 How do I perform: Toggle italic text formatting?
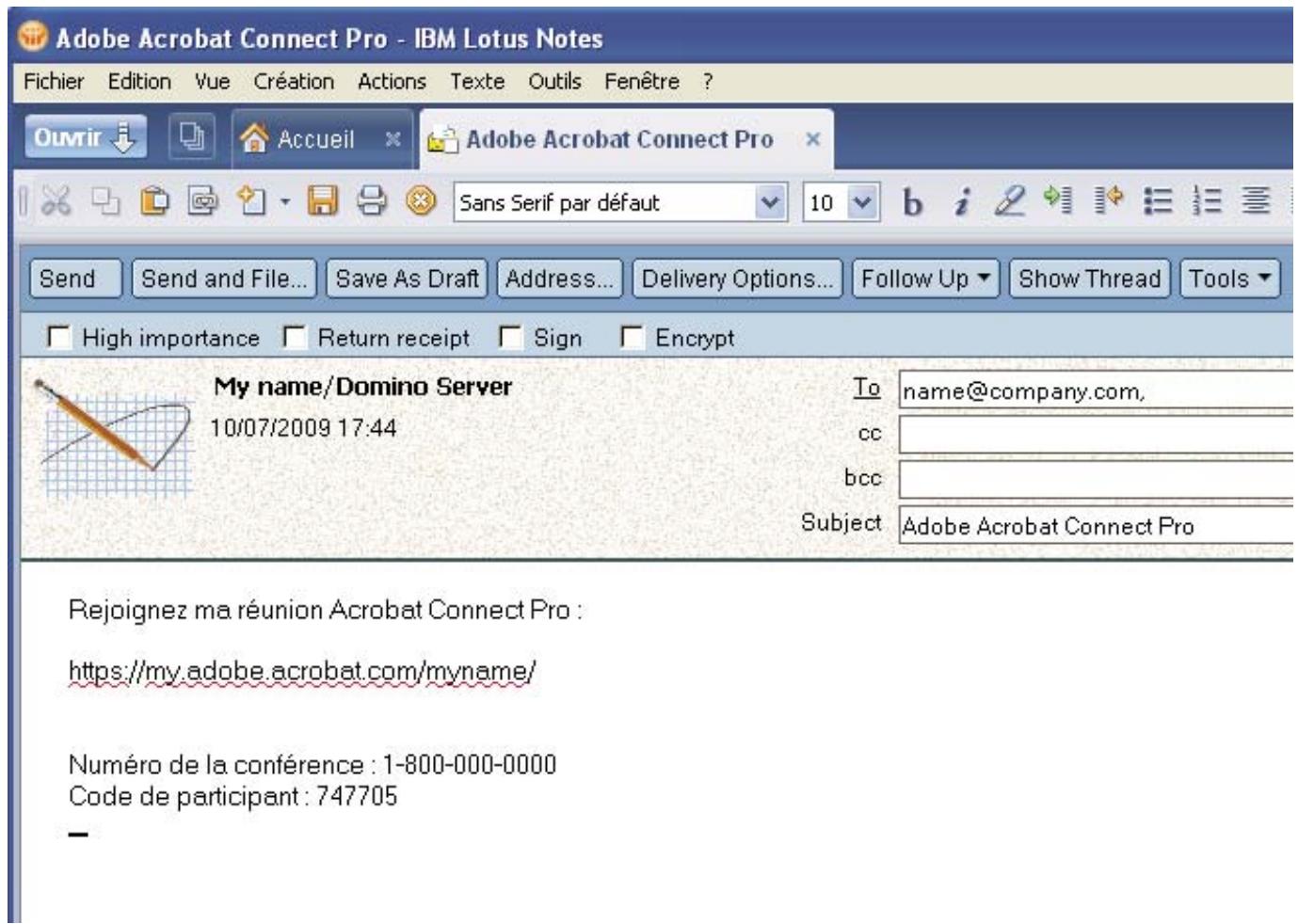point(960,202)
